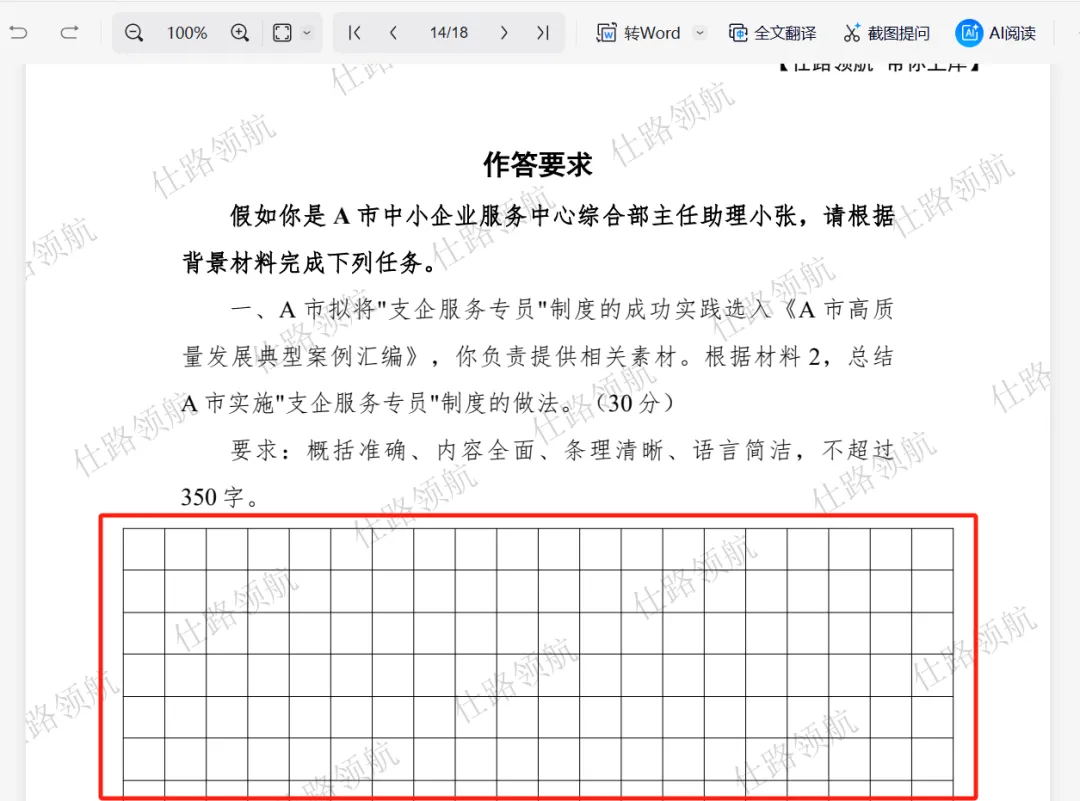The image size is (1080, 801).
Task: Click the redo arrow icon
Action: 70,32
